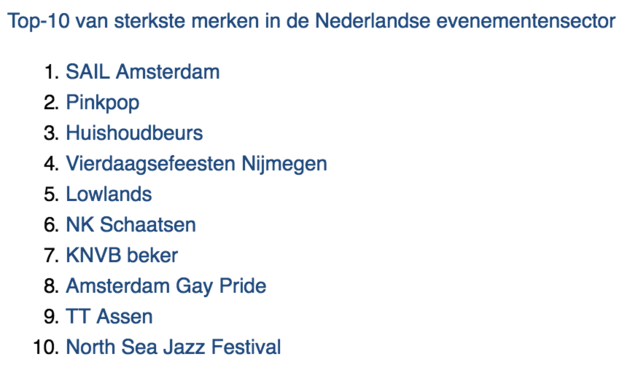Click list number 10 before North Sea Jazz
The image size is (630, 370).
tap(46, 347)
